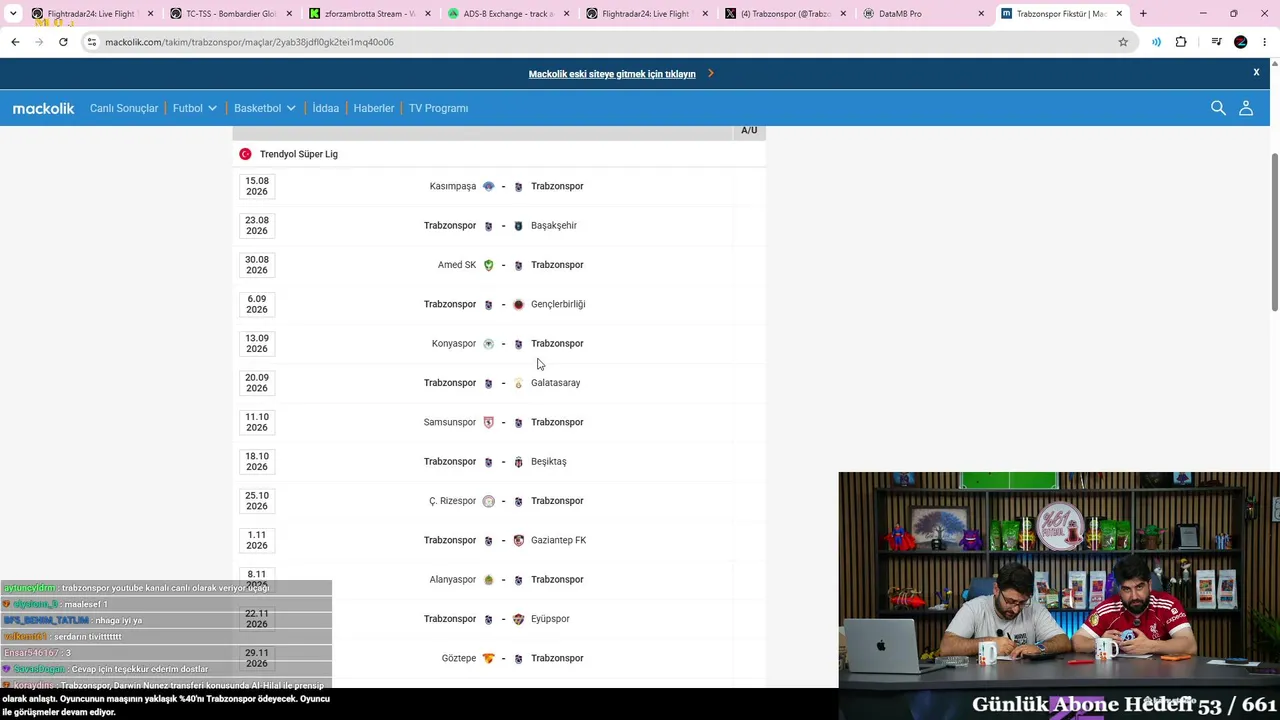Dismiss the blue old-site banner
This screenshot has width=1280, height=720.
(x=1256, y=72)
